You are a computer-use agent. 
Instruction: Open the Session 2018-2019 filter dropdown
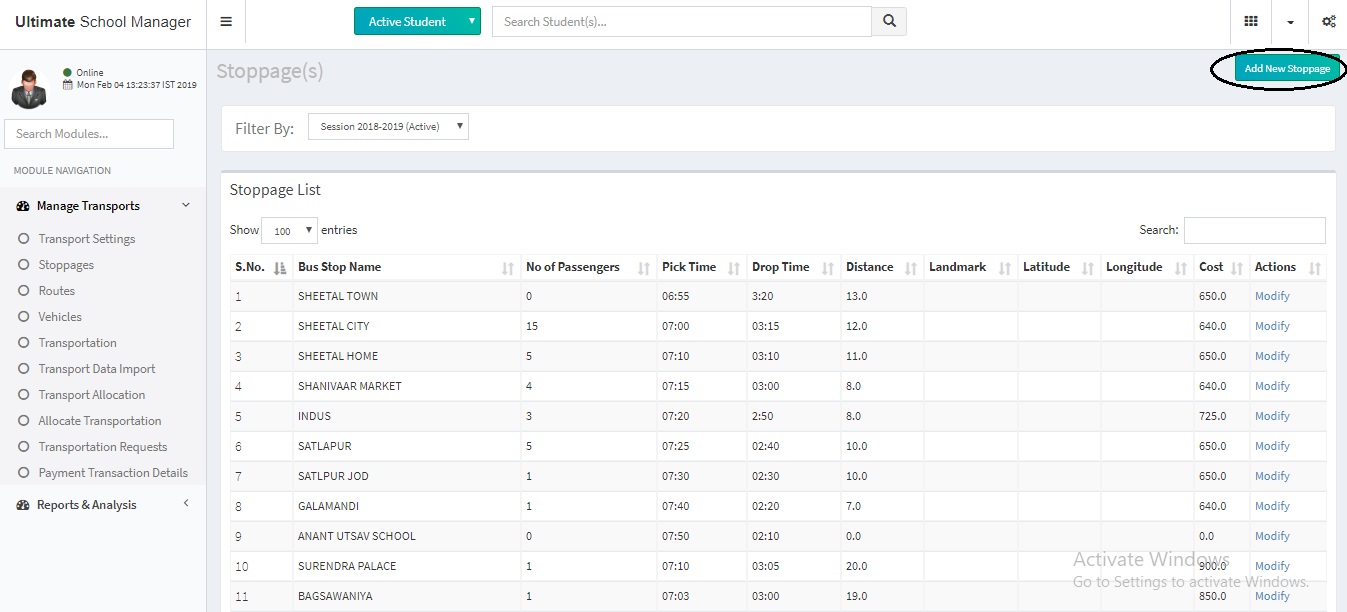point(388,127)
